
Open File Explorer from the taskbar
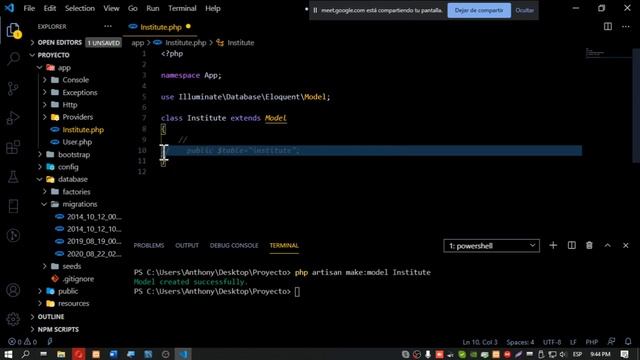61,354
